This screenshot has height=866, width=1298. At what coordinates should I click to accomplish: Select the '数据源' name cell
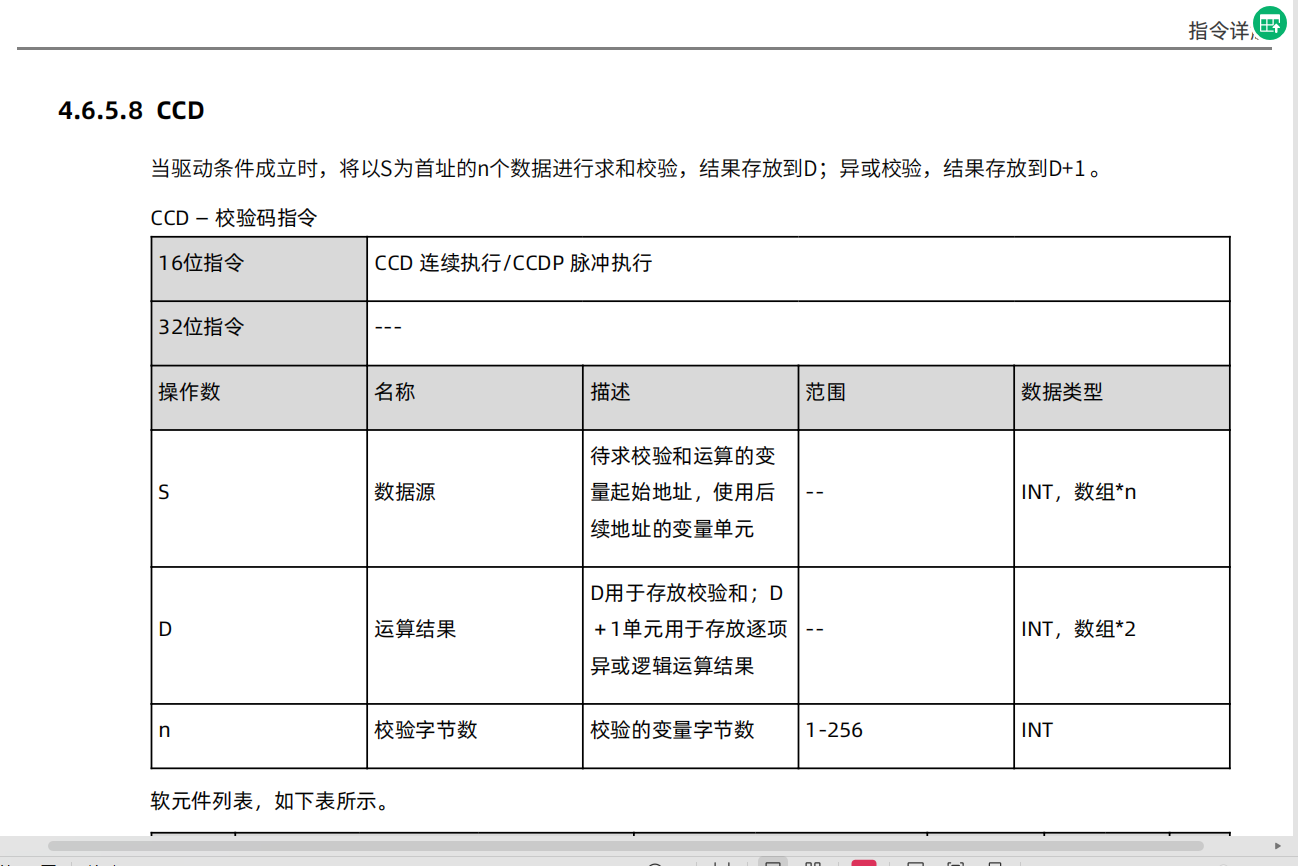(405, 492)
